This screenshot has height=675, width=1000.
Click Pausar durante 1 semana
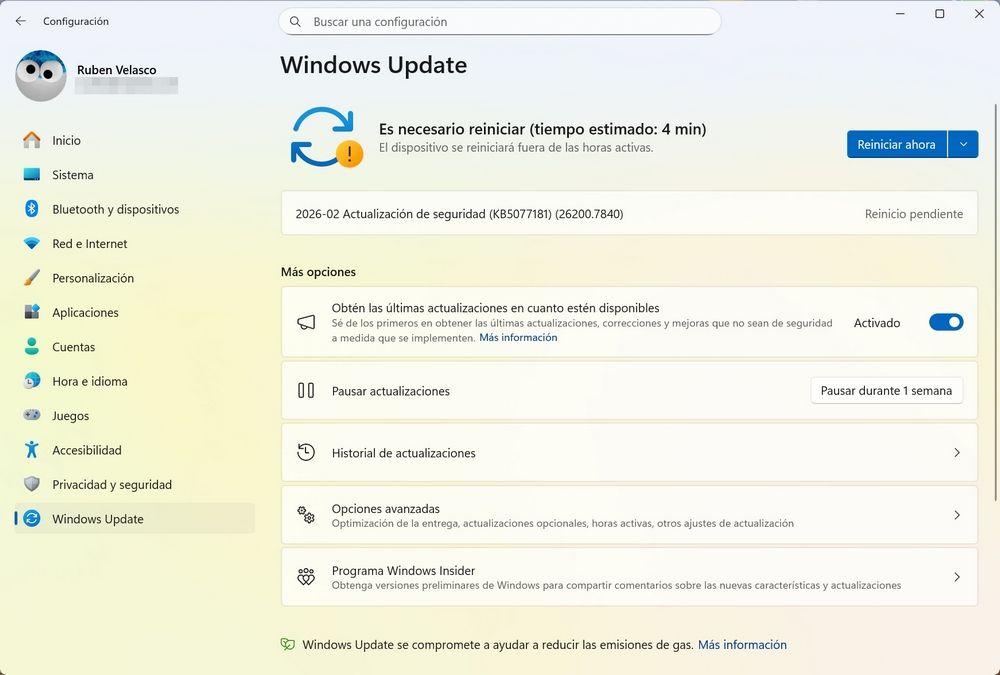click(x=886, y=390)
